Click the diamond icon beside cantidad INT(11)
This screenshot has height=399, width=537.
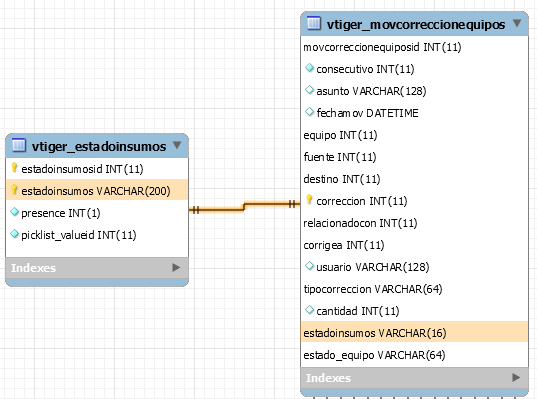[310, 310]
